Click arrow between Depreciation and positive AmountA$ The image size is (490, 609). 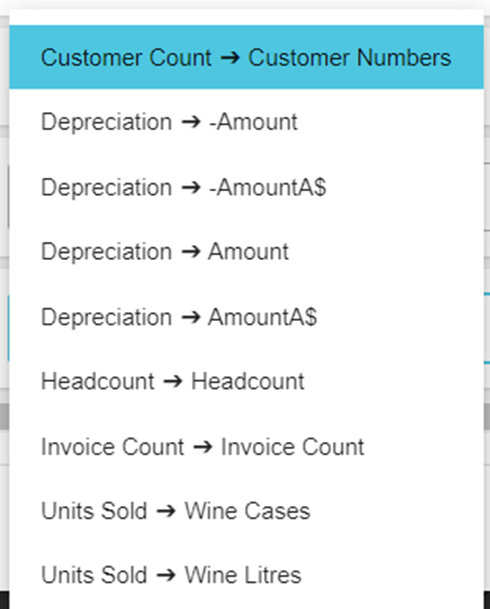pos(191,318)
